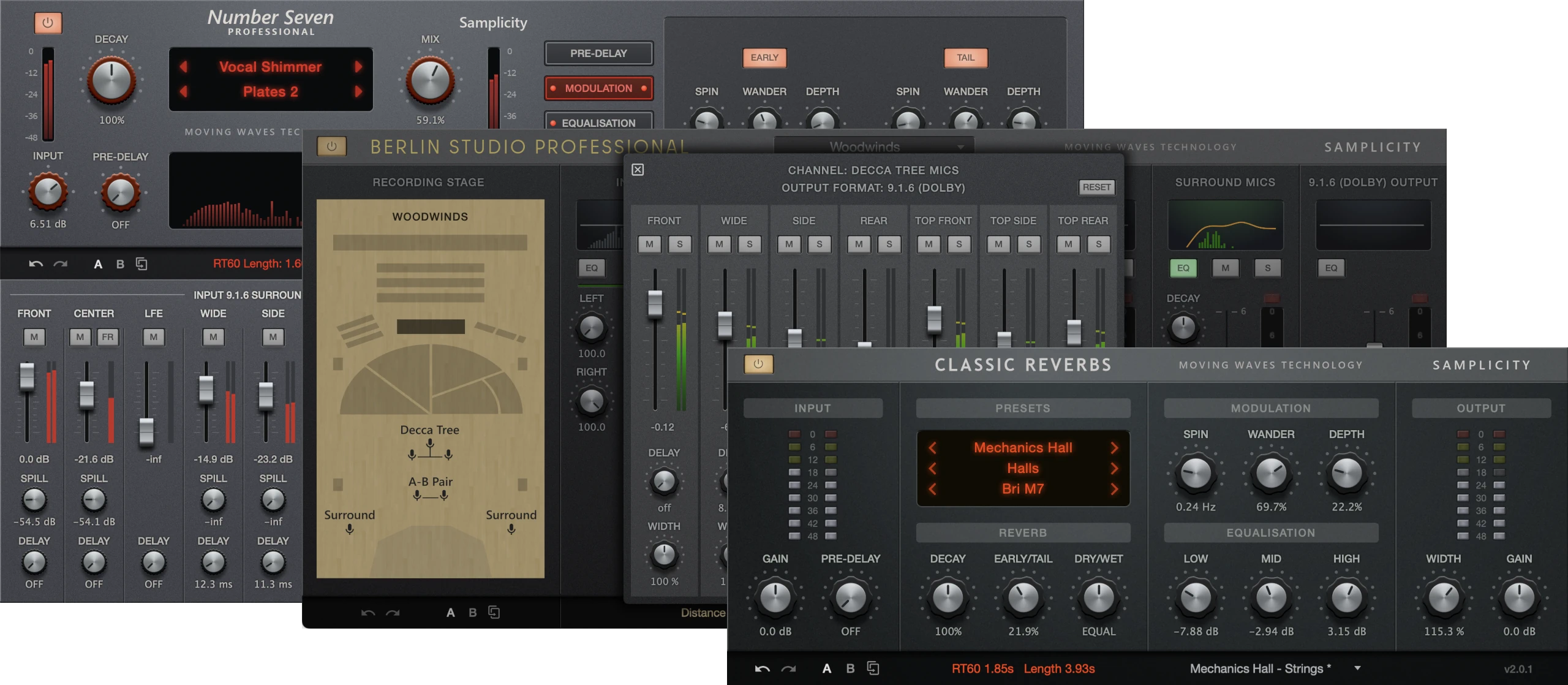This screenshot has height=685, width=1568.
Task: Click WIDTH knob in Classic Reverbs output
Action: click(1444, 597)
